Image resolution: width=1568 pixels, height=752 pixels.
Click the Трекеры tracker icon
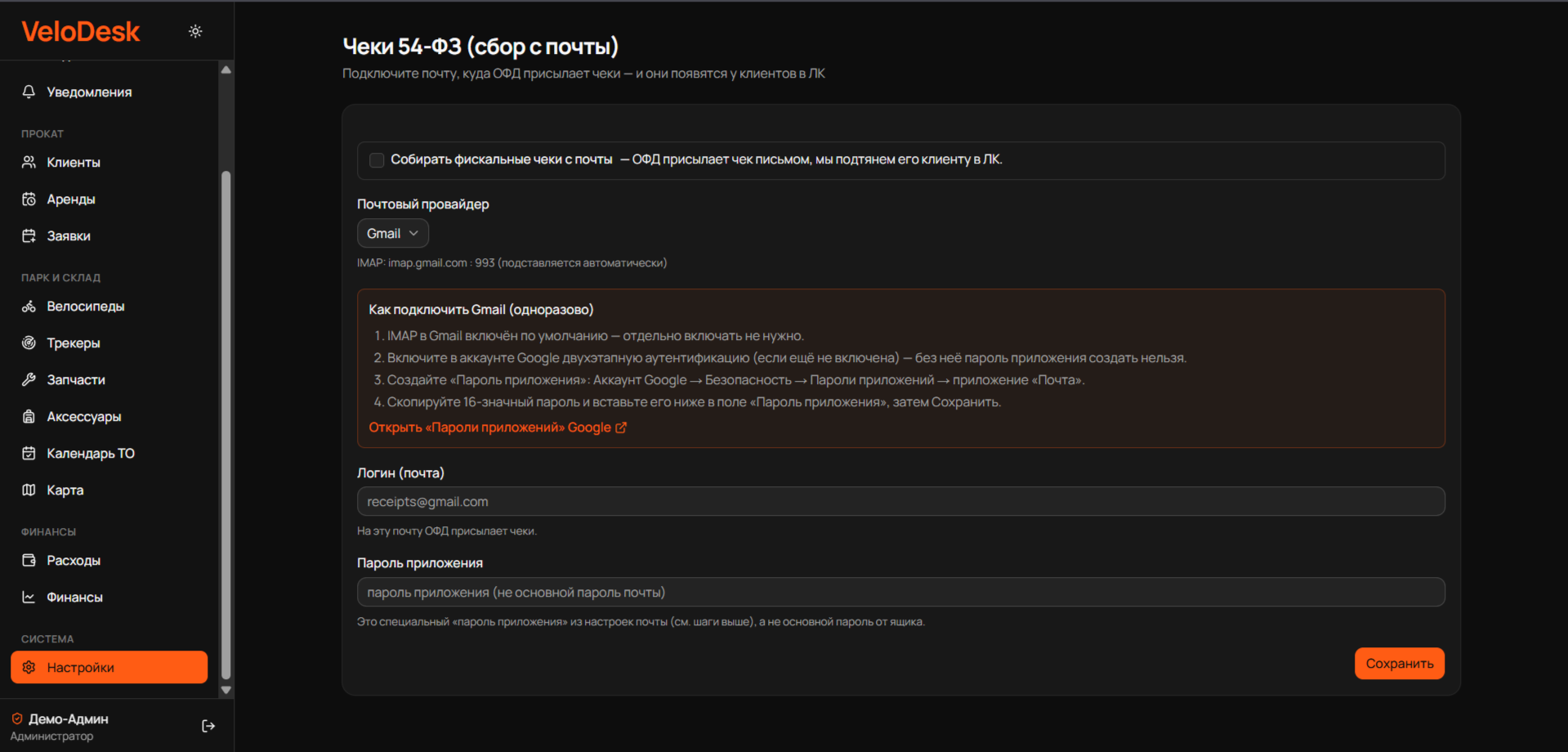point(29,342)
